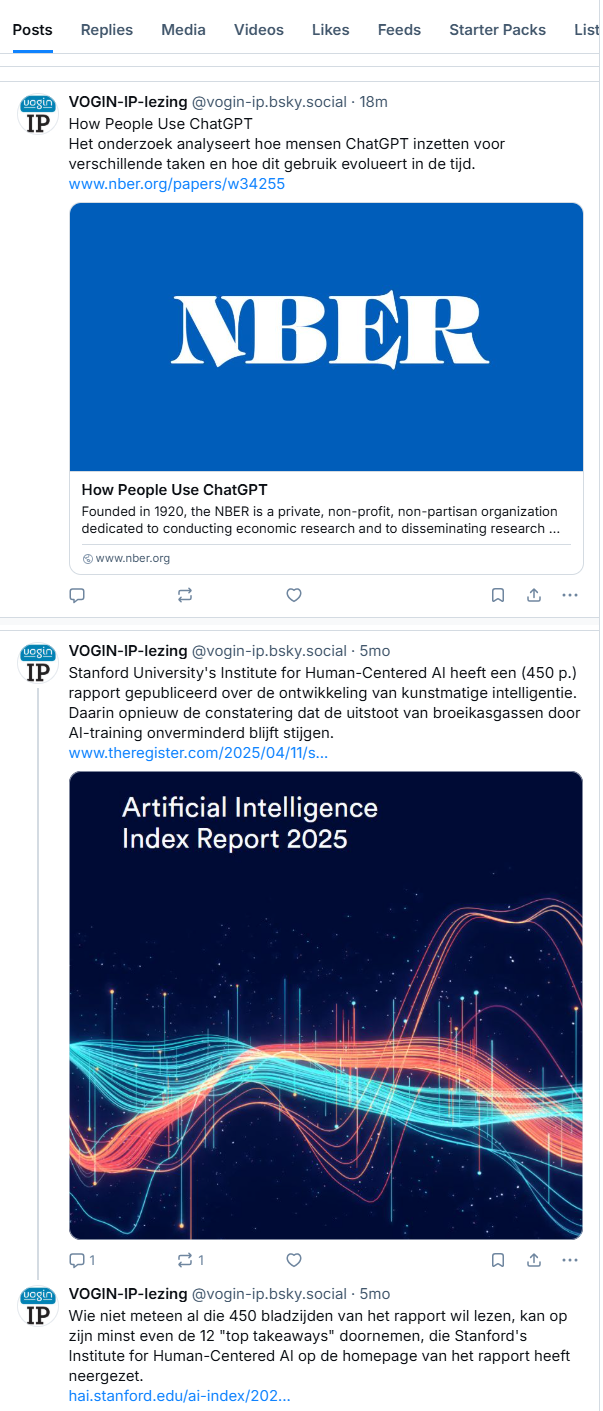Open more options for Stanford AI post
This screenshot has width=603, height=1411.
click(570, 1260)
